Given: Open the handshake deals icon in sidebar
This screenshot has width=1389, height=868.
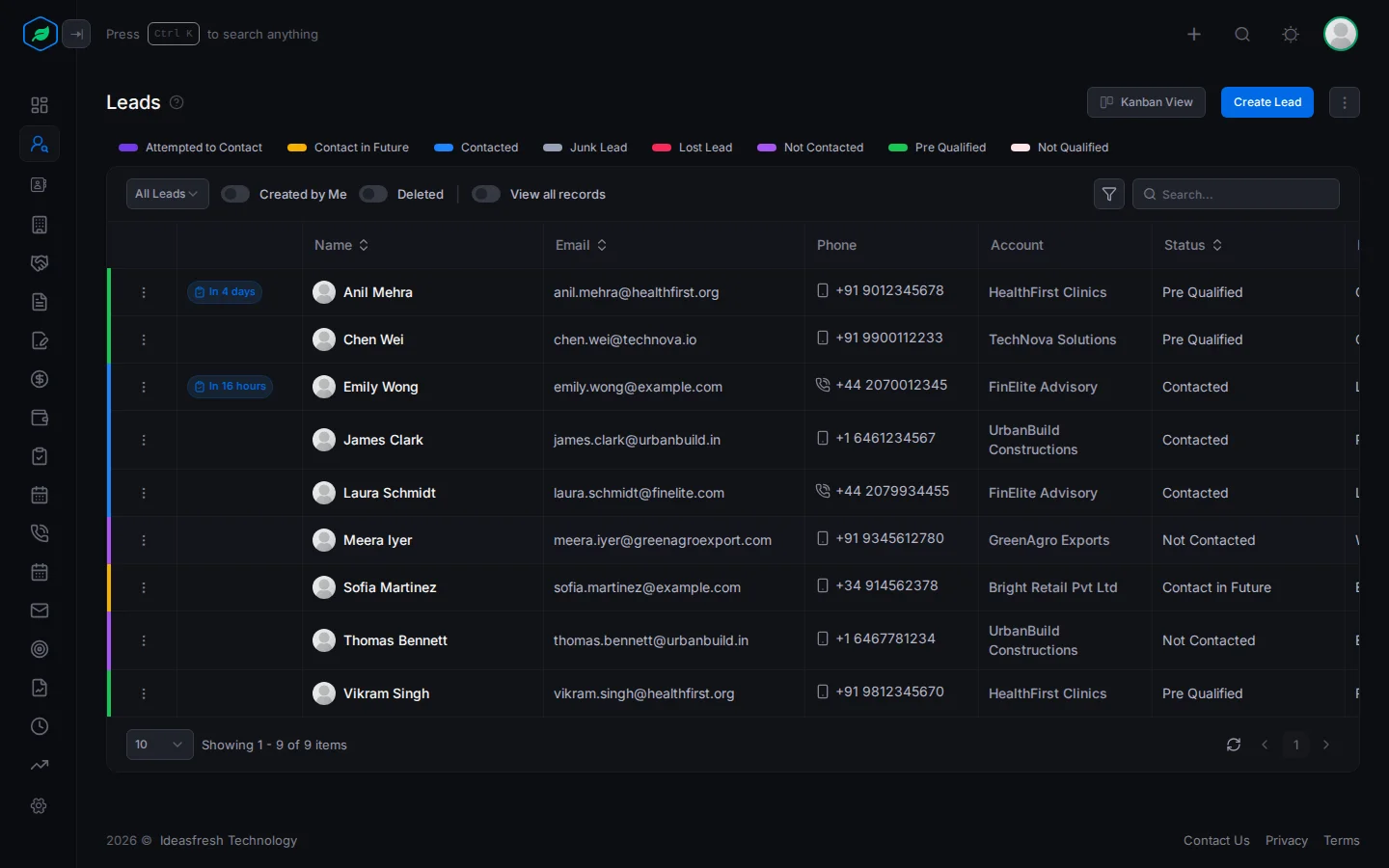Looking at the screenshot, I should pyautogui.click(x=40, y=263).
